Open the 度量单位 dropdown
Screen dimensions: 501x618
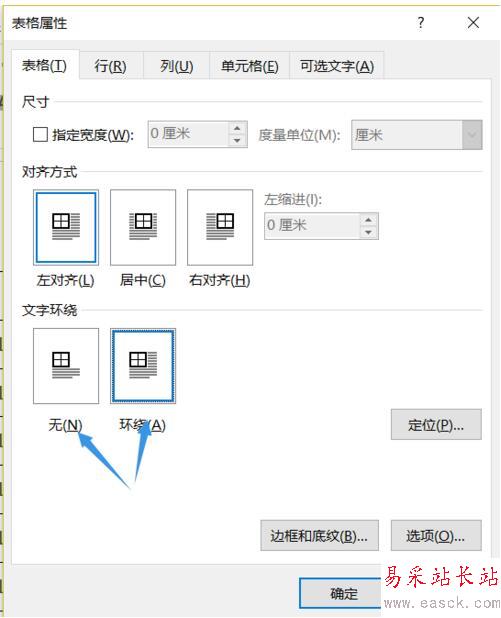click(472, 135)
